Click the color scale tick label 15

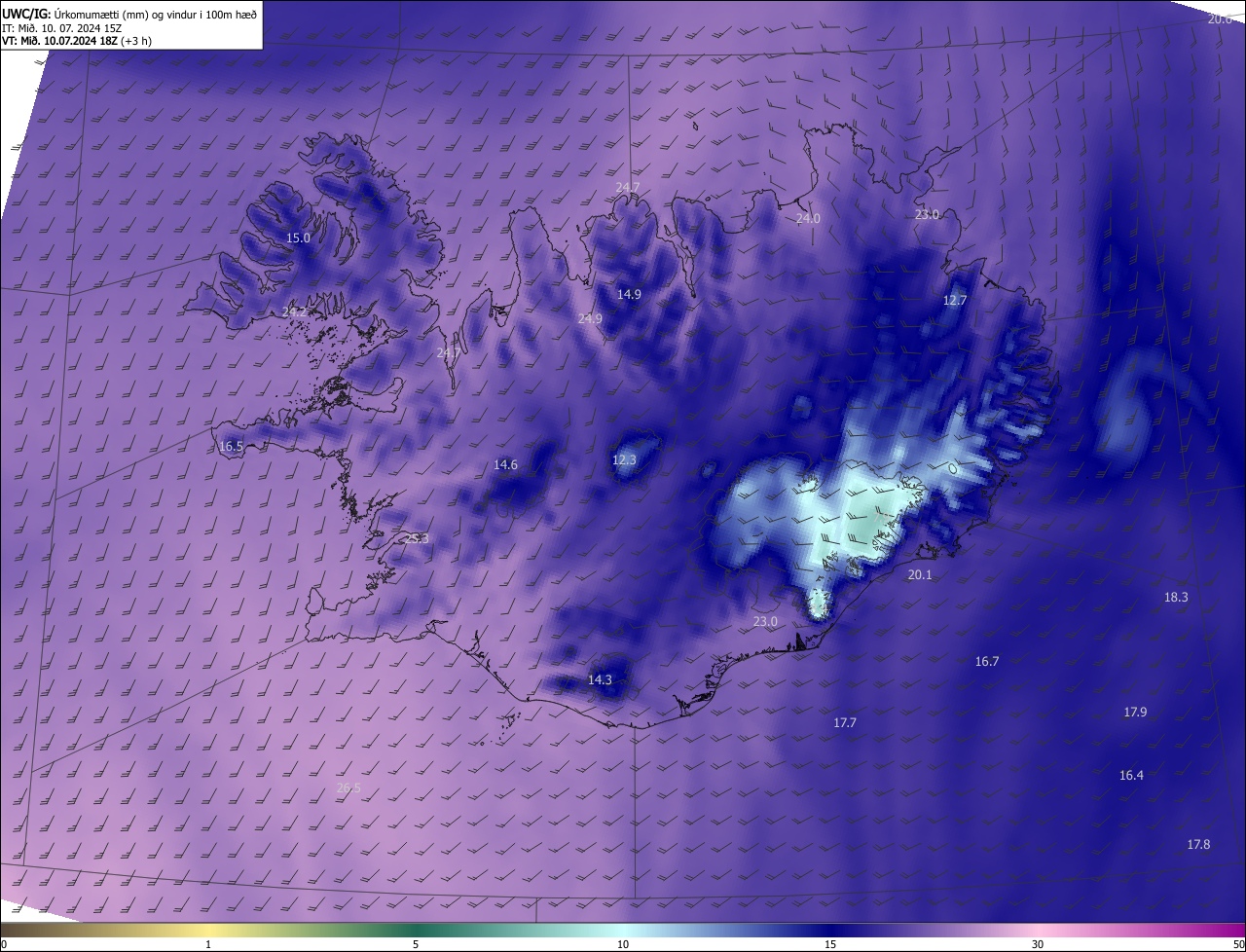(x=830, y=944)
